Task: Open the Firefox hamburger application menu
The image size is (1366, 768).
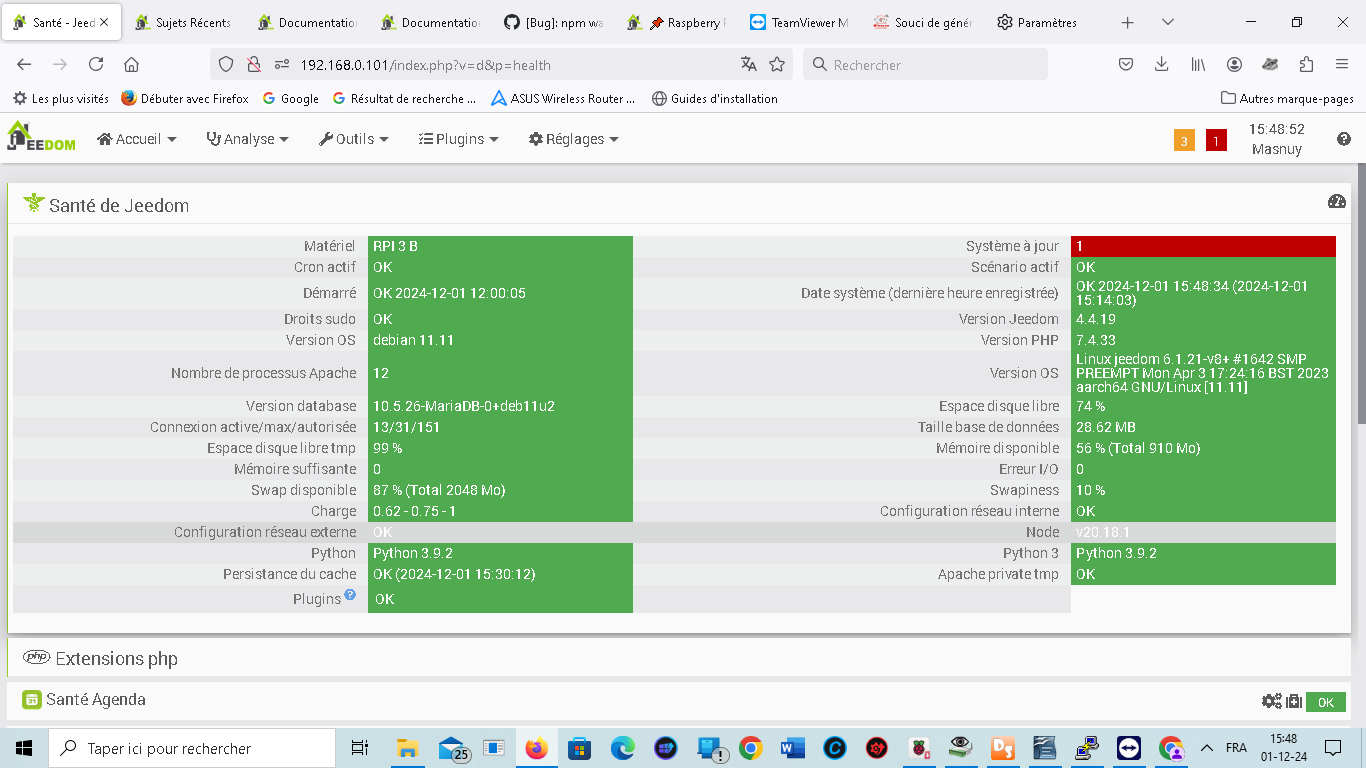Action: pyautogui.click(x=1342, y=65)
